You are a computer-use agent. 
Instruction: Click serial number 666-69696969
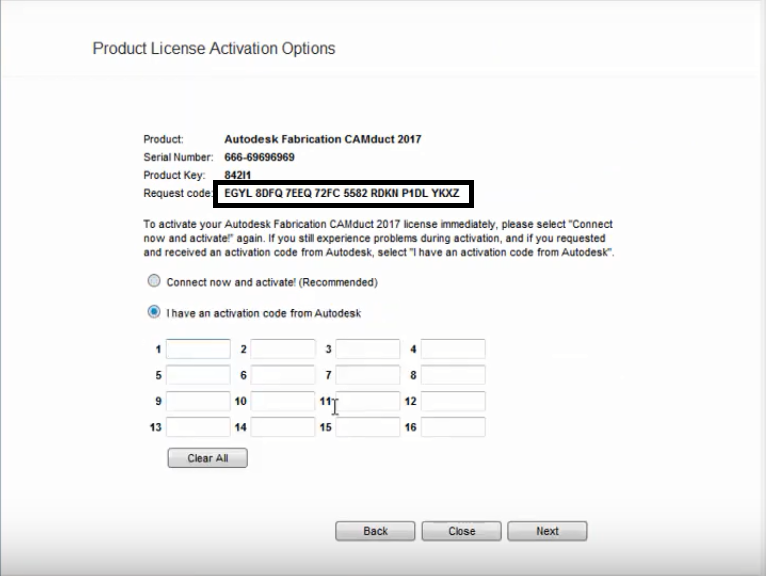point(259,157)
